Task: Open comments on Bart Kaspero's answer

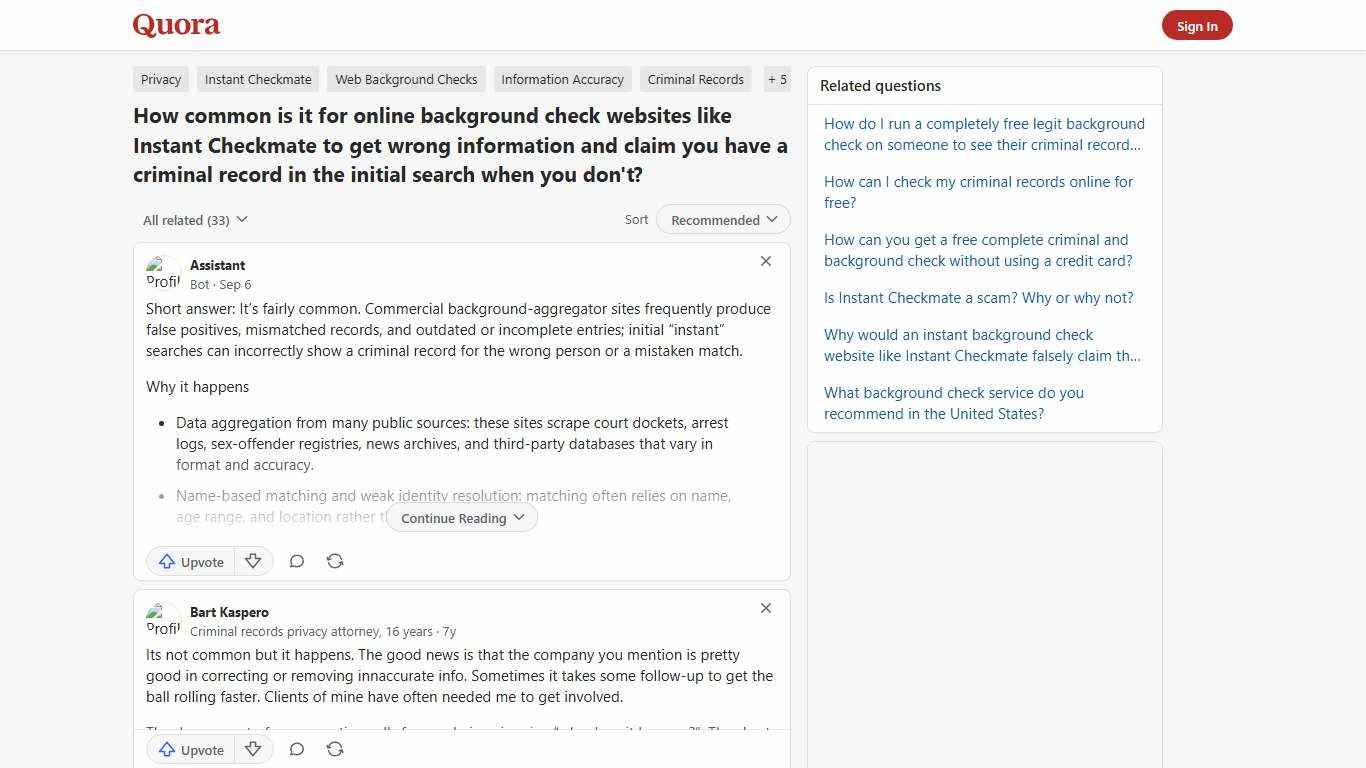Action: click(297, 749)
